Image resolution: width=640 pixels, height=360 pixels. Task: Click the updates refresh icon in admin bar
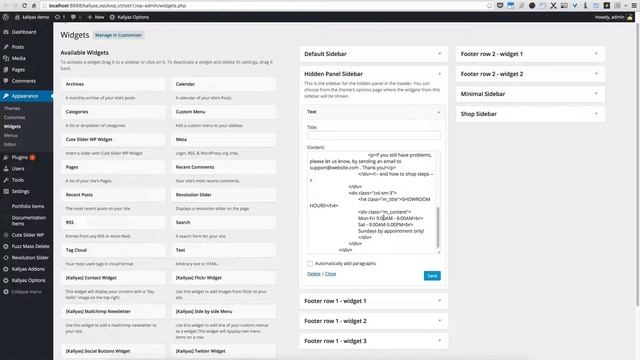tap(57, 17)
